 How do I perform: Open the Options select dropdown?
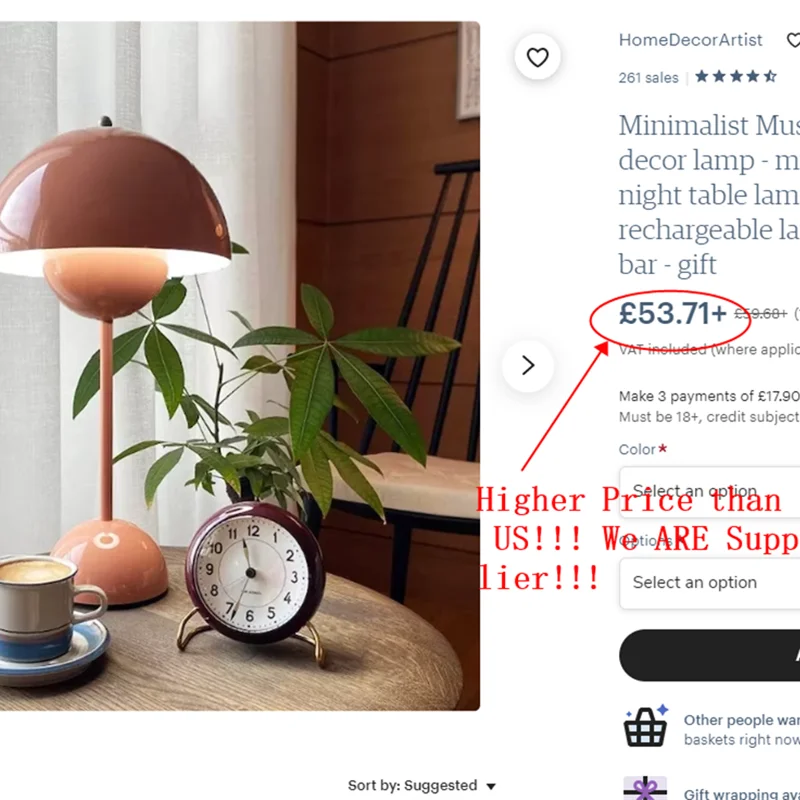click(x=710, y=583)
